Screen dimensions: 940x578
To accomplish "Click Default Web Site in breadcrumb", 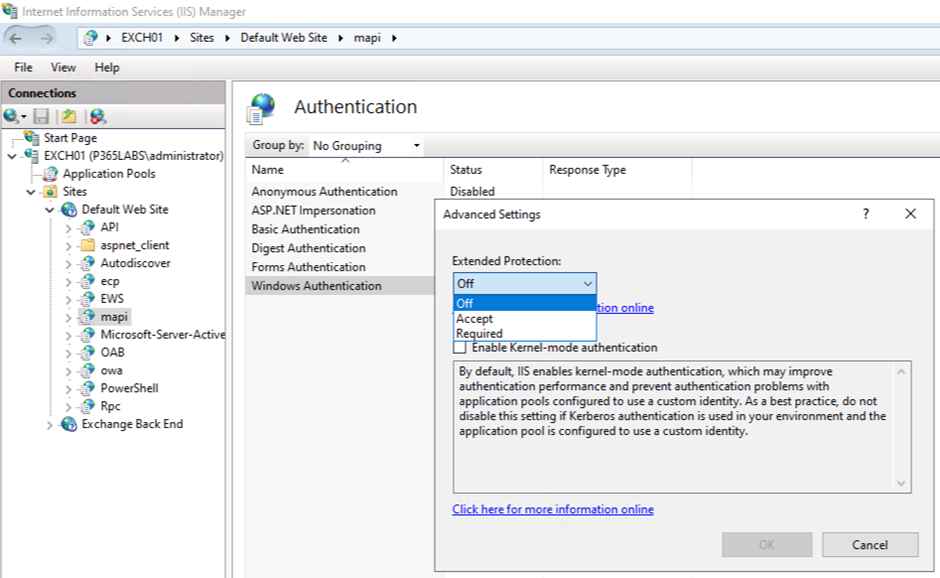I will [284, 38].
